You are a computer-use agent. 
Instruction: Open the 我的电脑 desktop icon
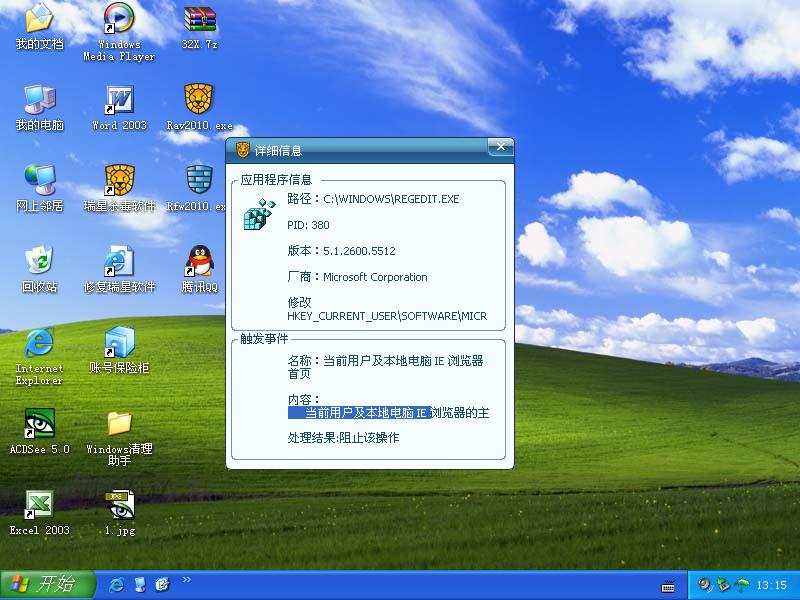[39, 107]
